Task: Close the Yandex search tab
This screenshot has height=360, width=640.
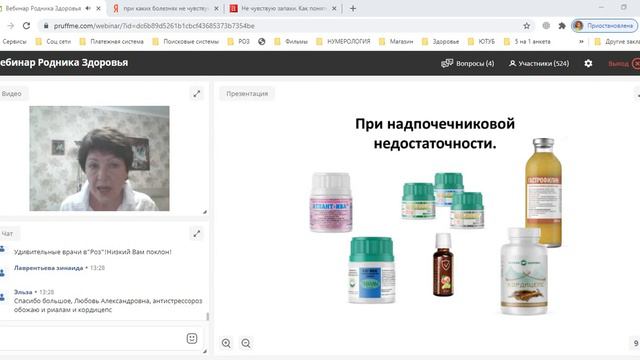Action: 216,9
